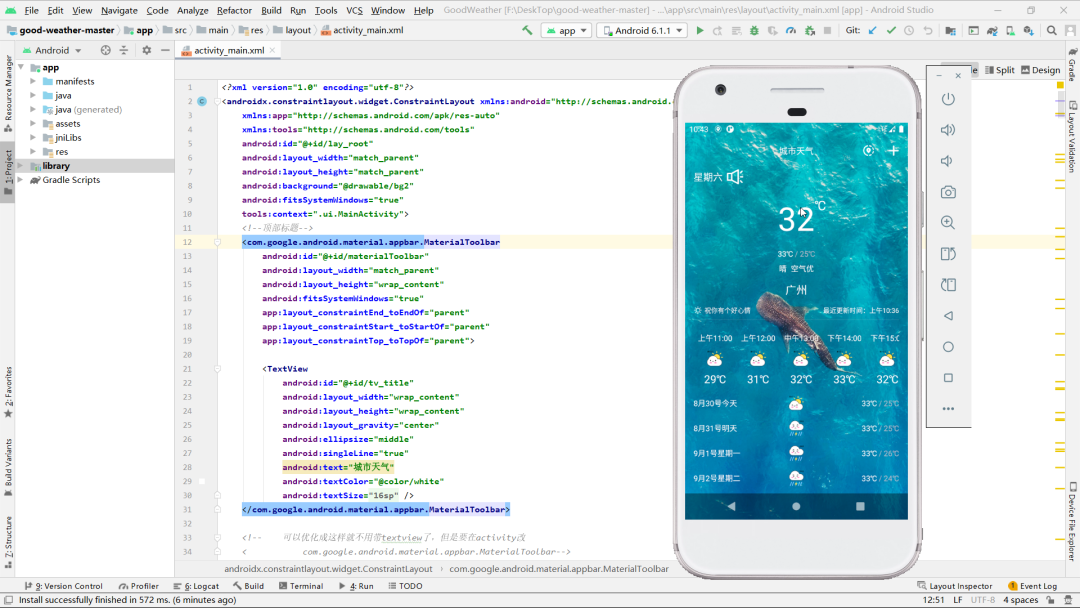1080x608 pixels.
Task: Select the activity_main.xml editor tab
Action: click(x=229, y=50)
